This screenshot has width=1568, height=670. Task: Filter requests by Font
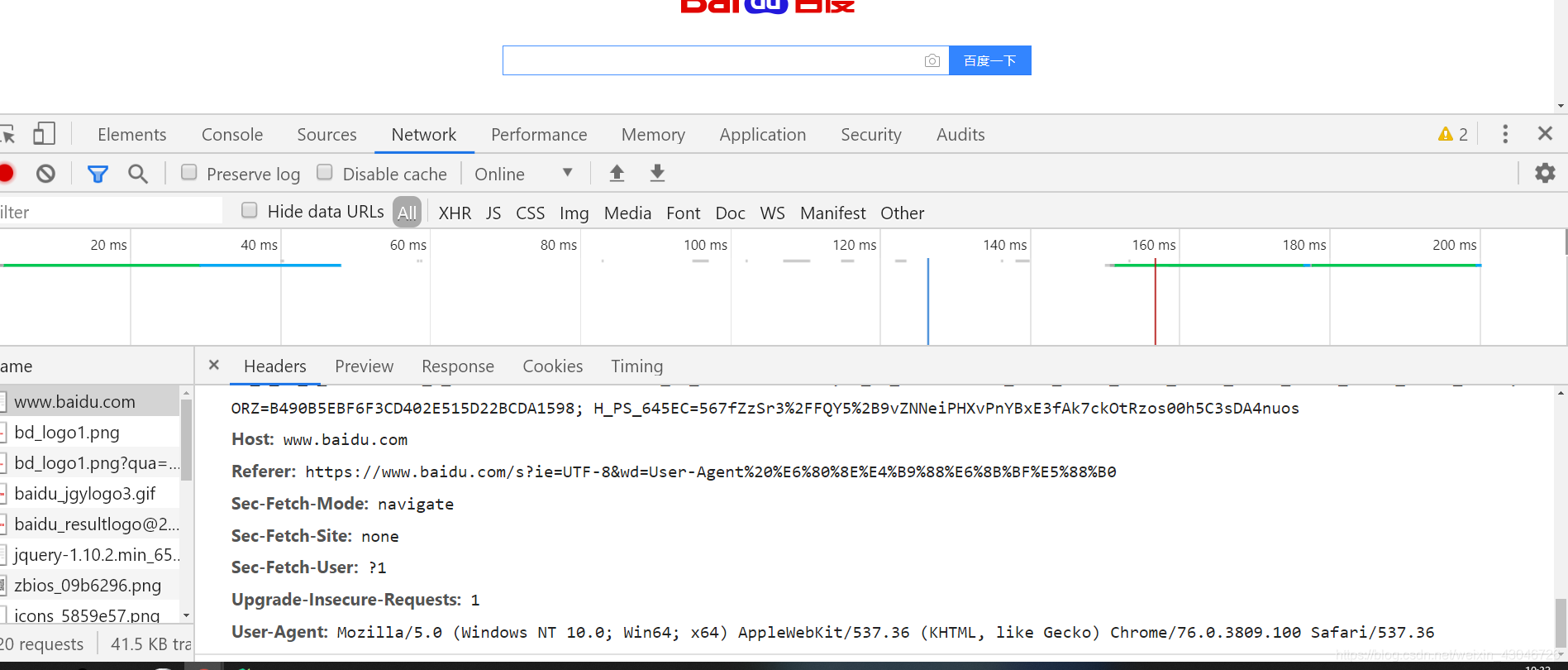click(683, 213)
